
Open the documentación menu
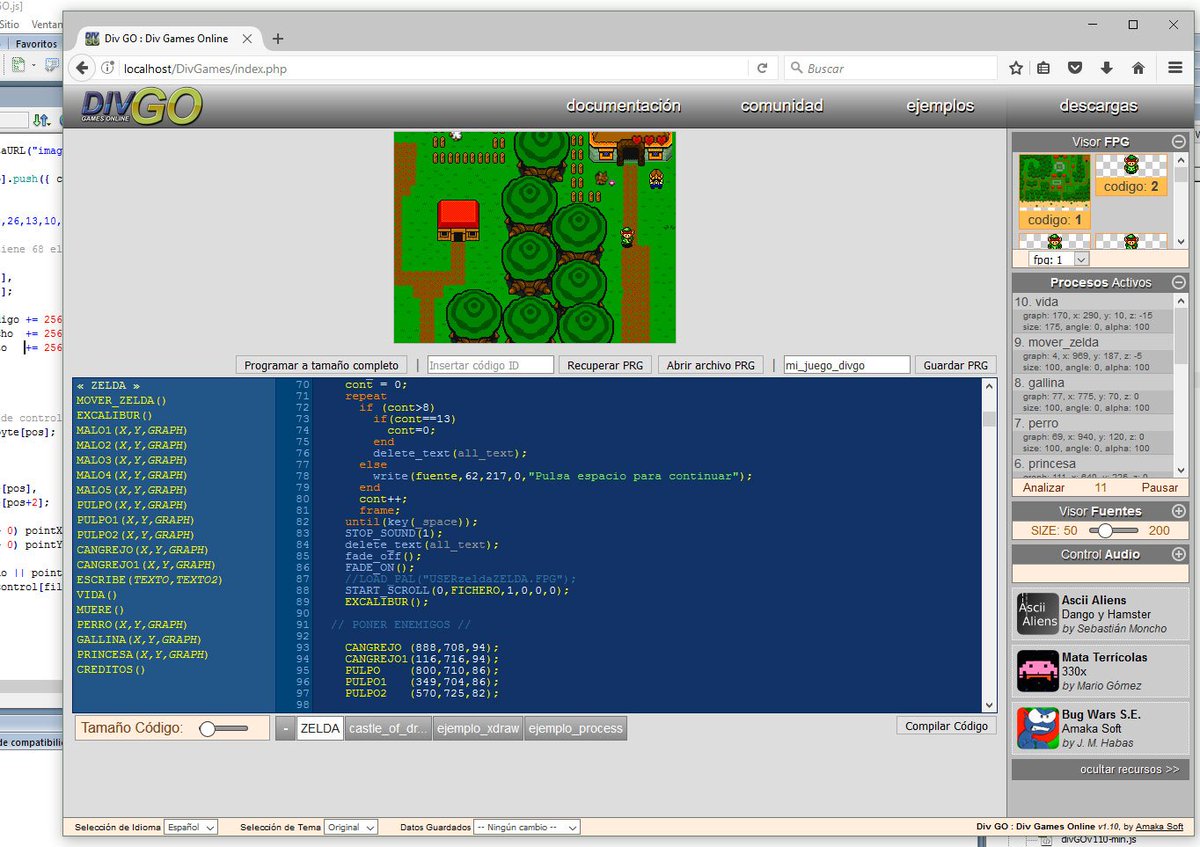coord(623,106)
